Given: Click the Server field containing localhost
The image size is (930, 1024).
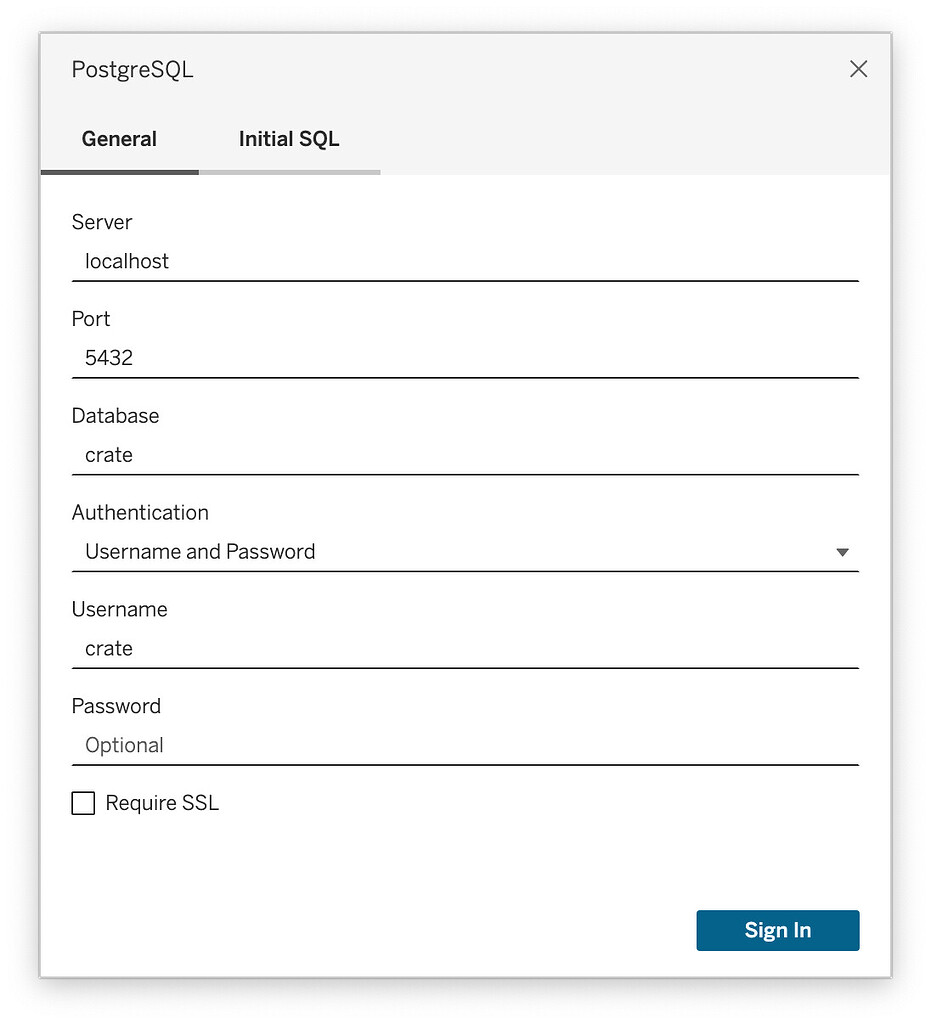Looking at the screenshot, I should point(465,262).
